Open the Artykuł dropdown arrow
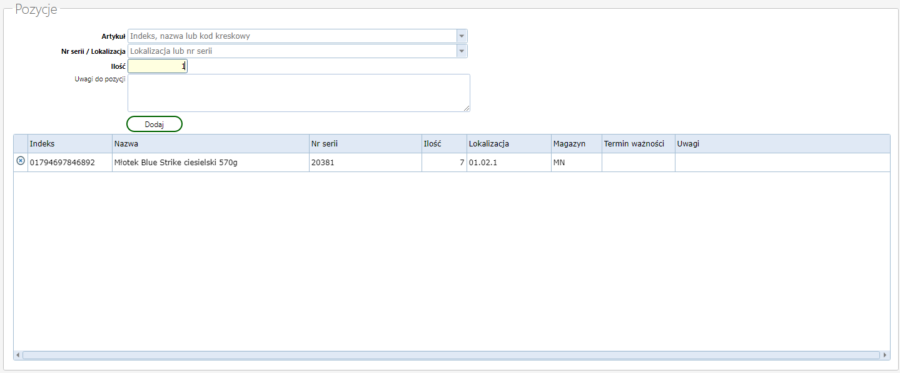Screen dimensions: 900x373 (x=461, y=36)
